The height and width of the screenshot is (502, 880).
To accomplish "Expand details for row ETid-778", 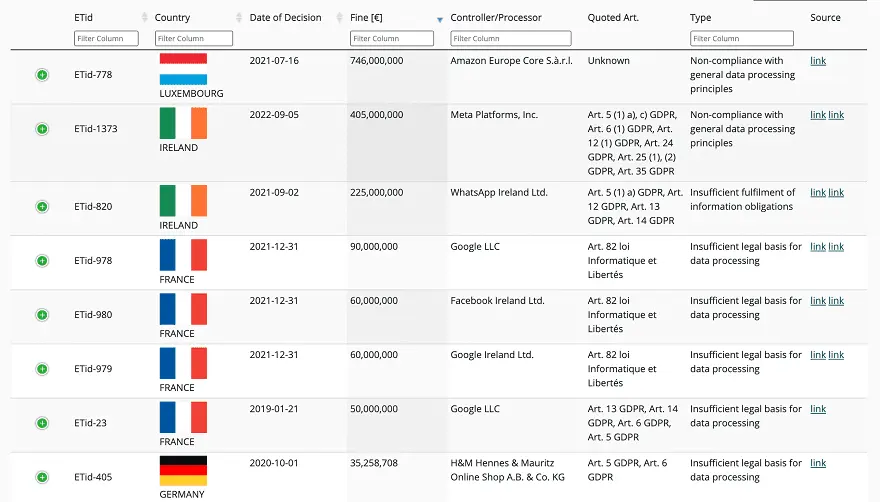I will (42, 75).
